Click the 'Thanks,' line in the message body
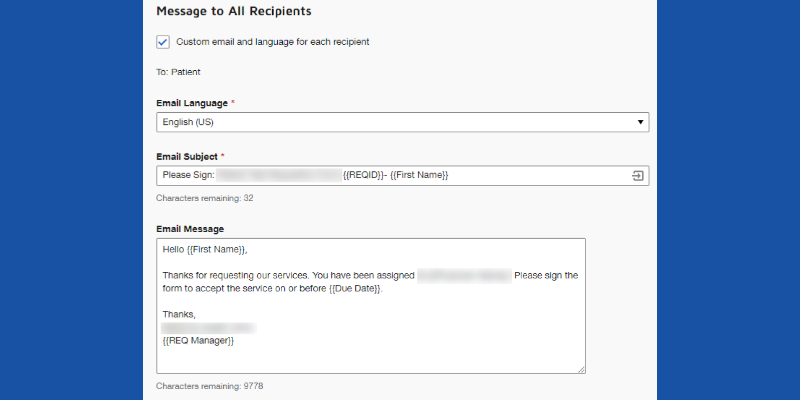This screenshot has height=400, width=800. 178,314
